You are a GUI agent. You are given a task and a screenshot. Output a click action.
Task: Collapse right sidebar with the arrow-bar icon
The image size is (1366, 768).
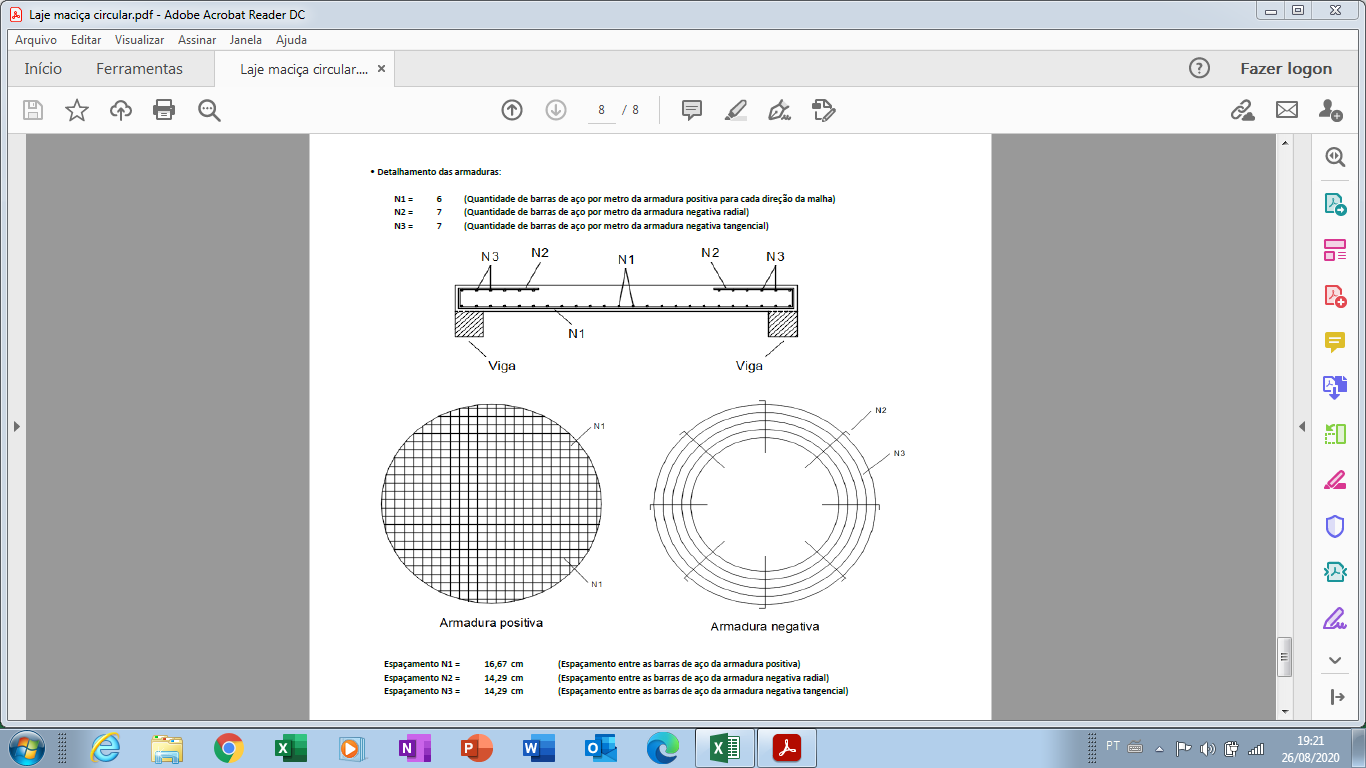pos(1337,697)
